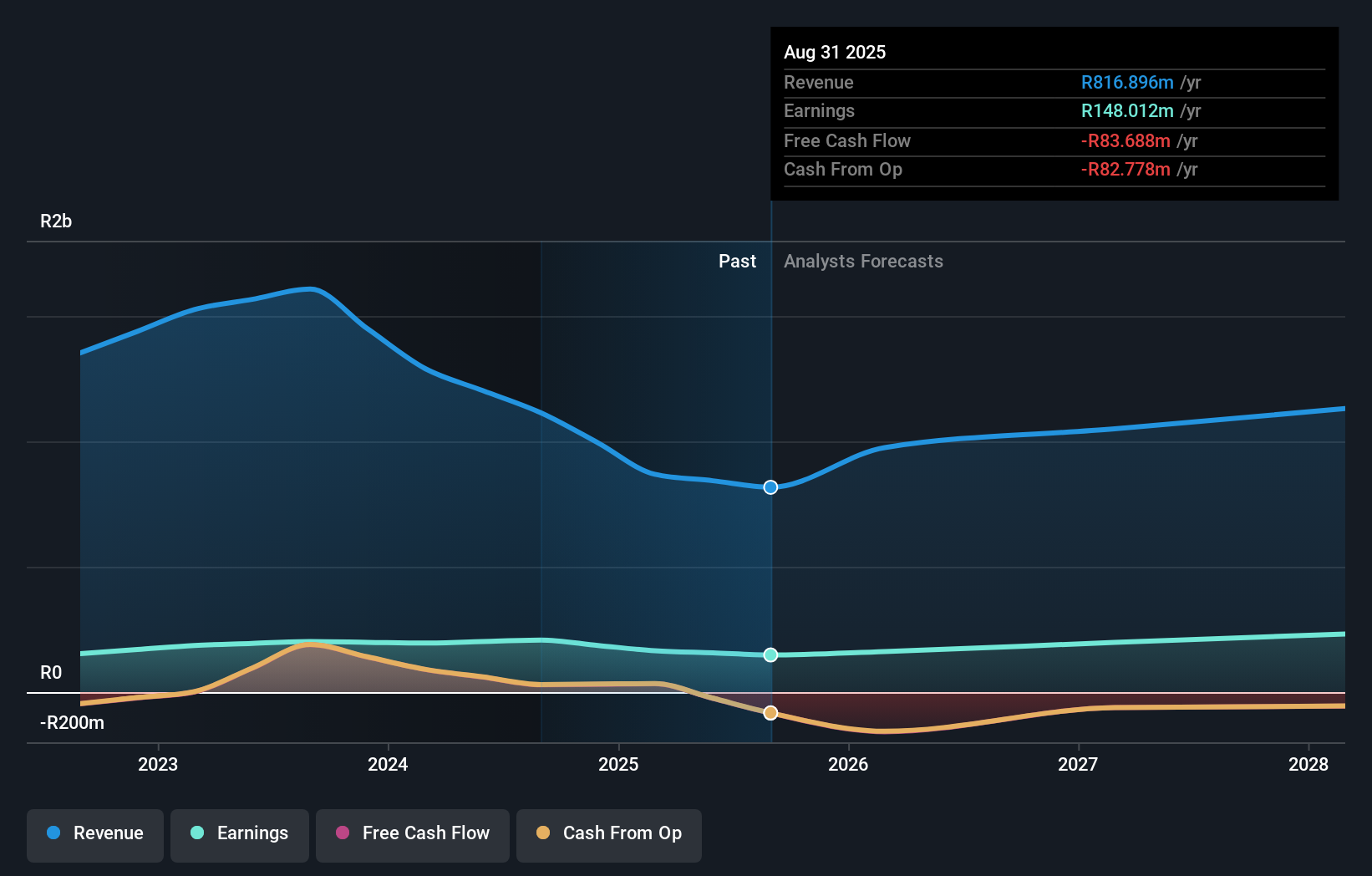1372x876 pixels.
Task: Click the R2b y-axis label
Action: pyautogui.click(x=56, y=222)
